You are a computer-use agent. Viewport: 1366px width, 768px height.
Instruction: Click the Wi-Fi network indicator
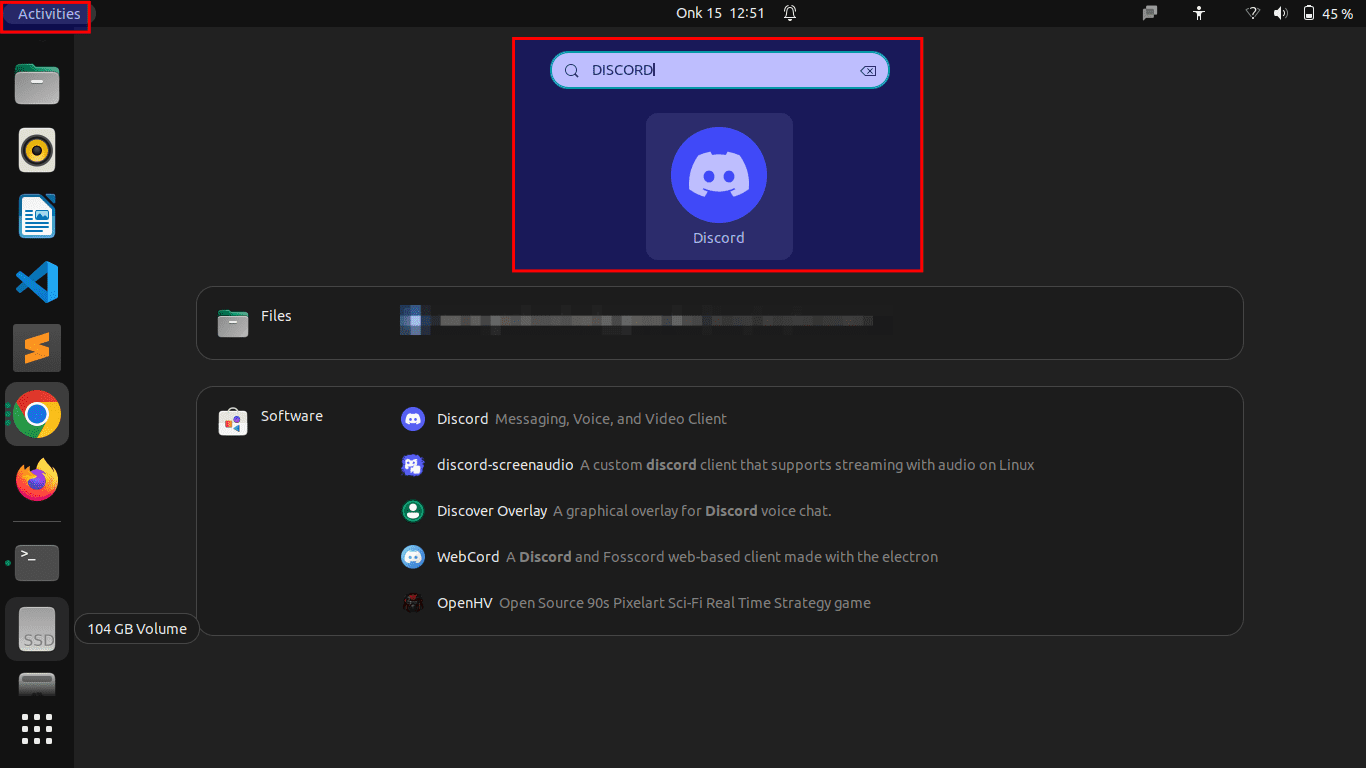coord(1252,13)
